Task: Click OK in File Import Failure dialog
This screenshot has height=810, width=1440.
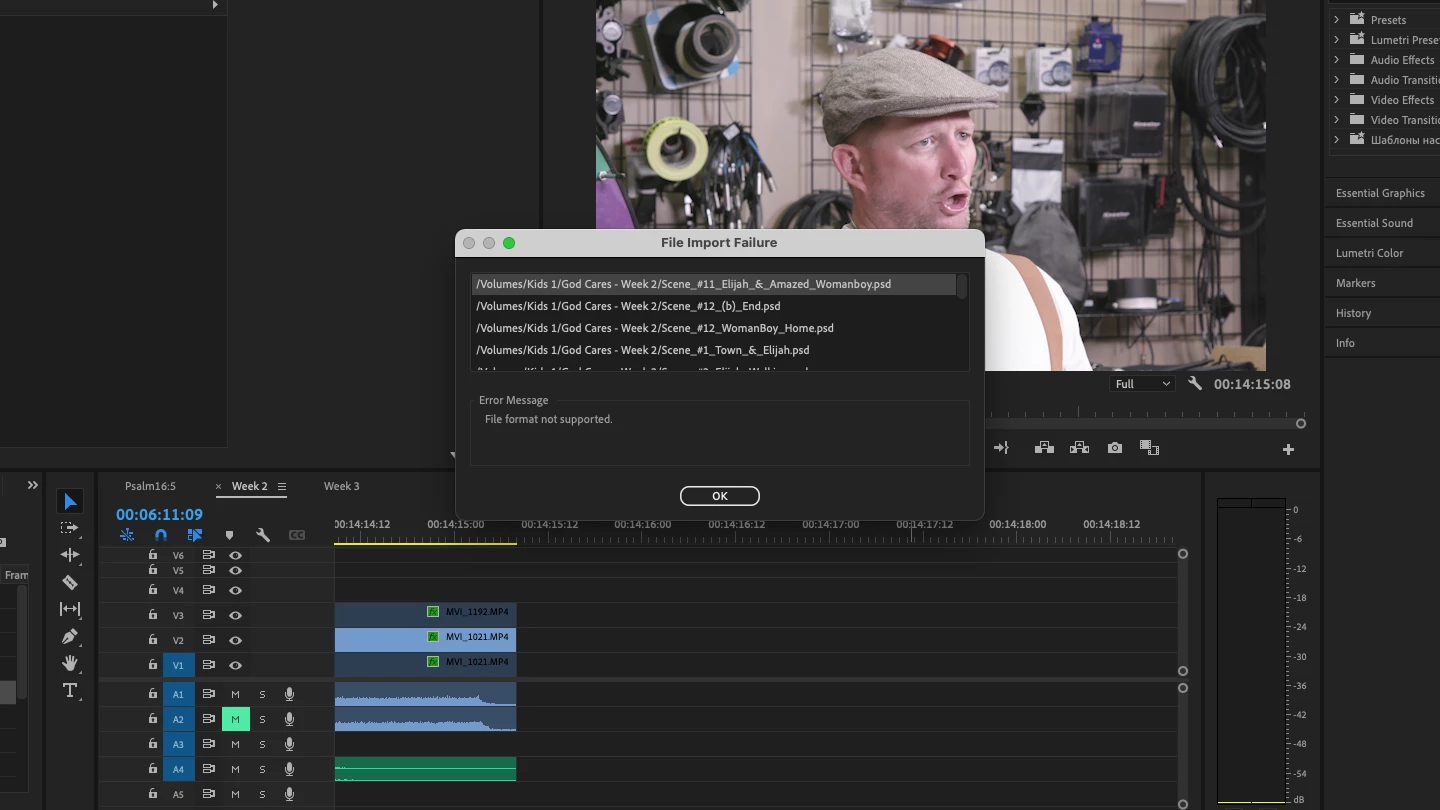Action: (720, 496)
